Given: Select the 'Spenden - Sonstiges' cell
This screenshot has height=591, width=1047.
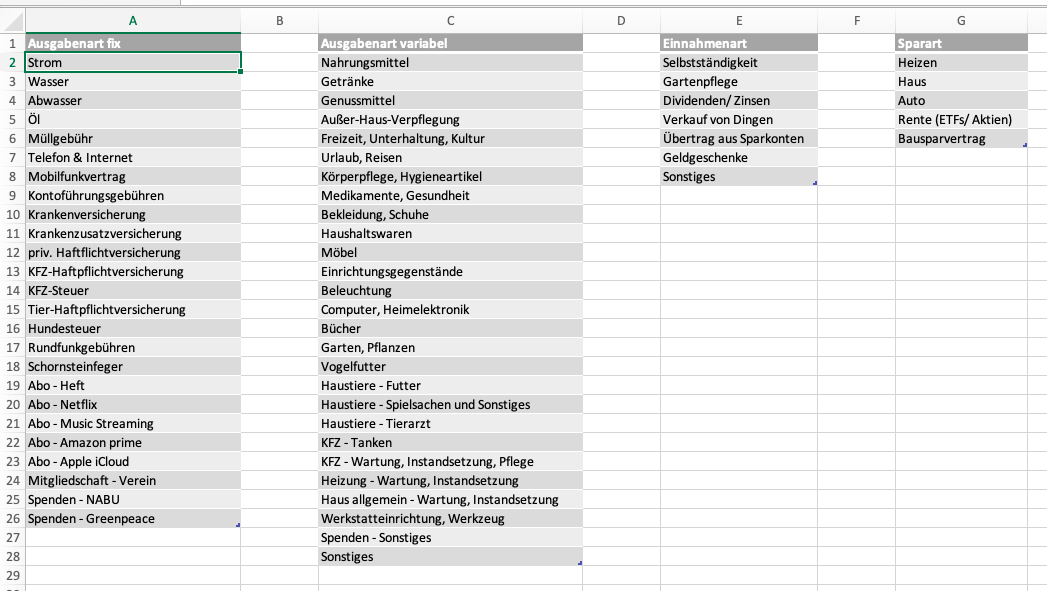Looking at the screenshot, I should pyautogui.click(x=451, y=538).
